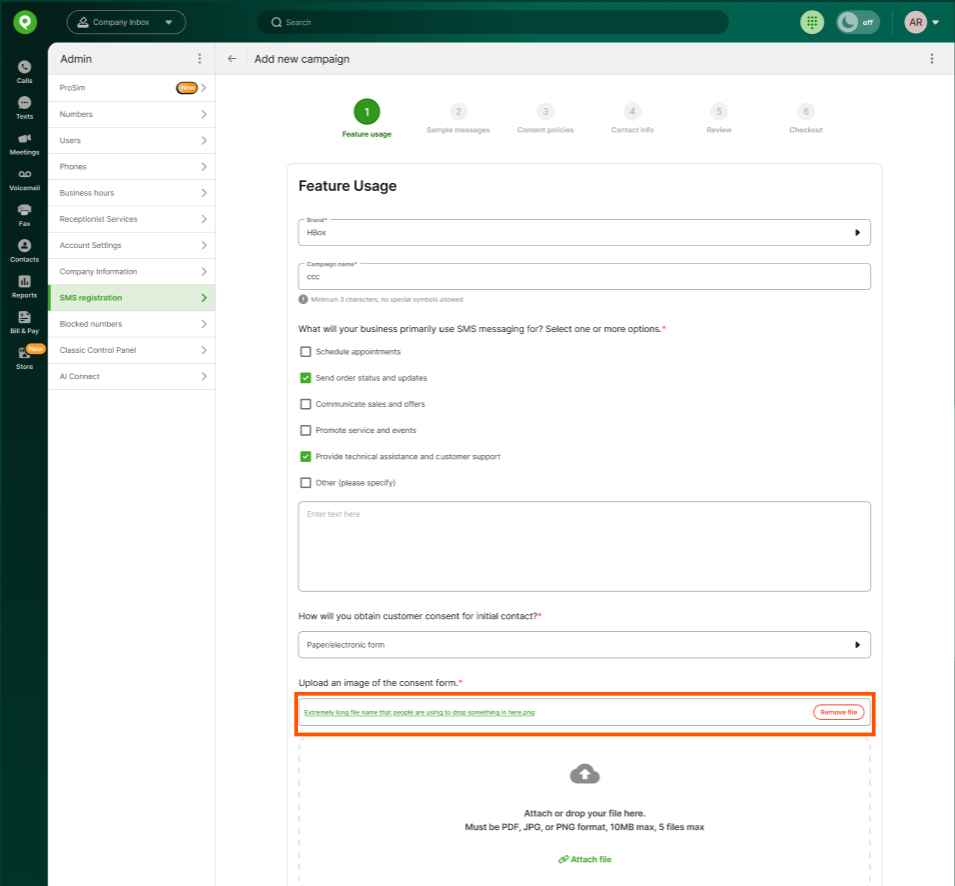
Task: Enable the Communicate sales and offers option
Action: click(x=306, y=404)
